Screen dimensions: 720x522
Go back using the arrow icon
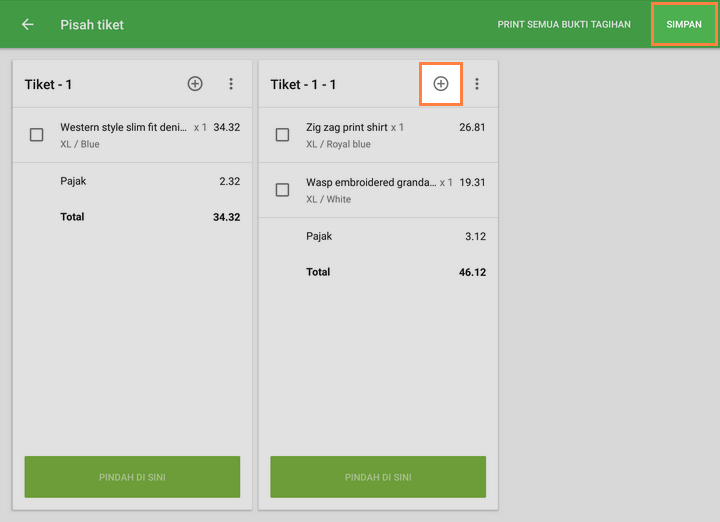pos(27,24)
